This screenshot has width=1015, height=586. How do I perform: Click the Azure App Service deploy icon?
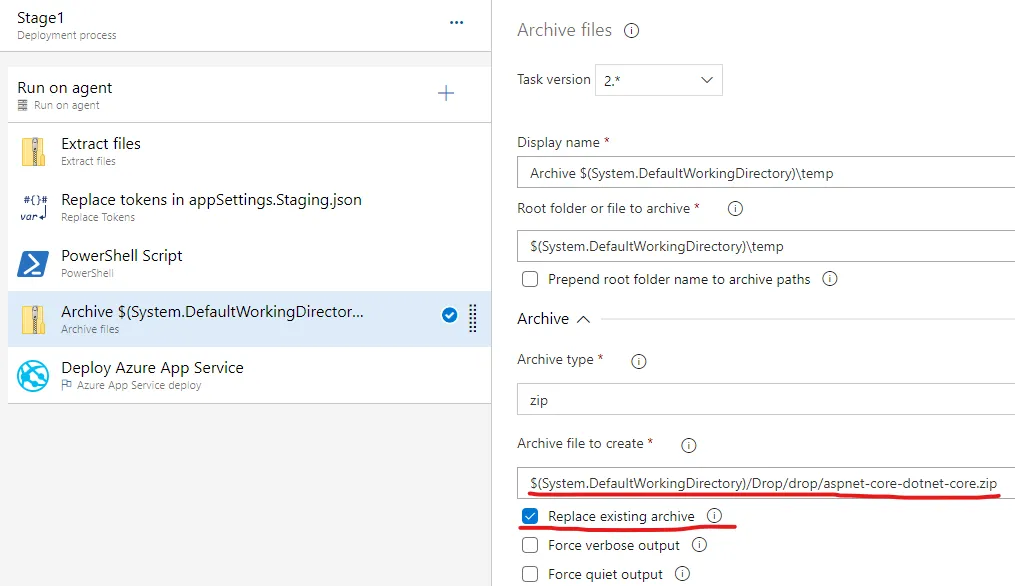click(33, 376)
